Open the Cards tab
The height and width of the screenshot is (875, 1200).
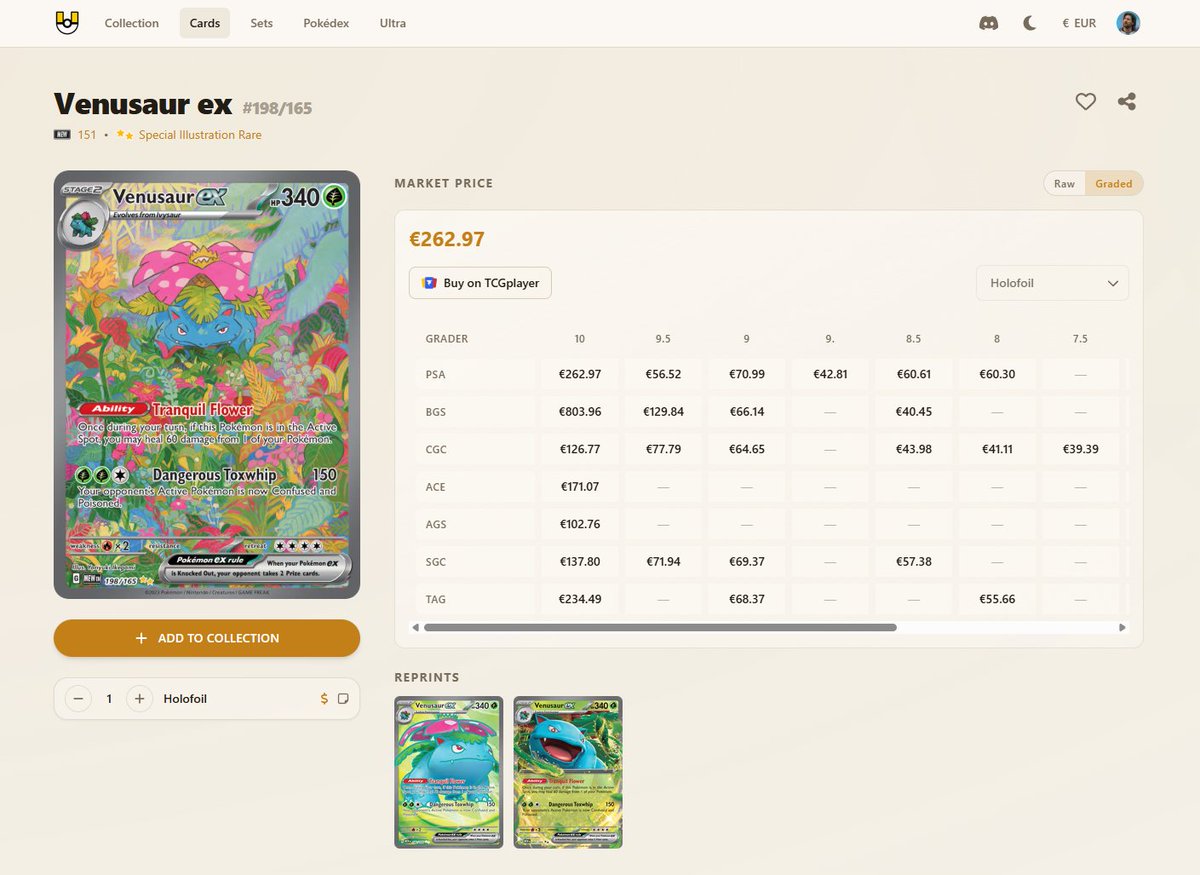(205, 23)
